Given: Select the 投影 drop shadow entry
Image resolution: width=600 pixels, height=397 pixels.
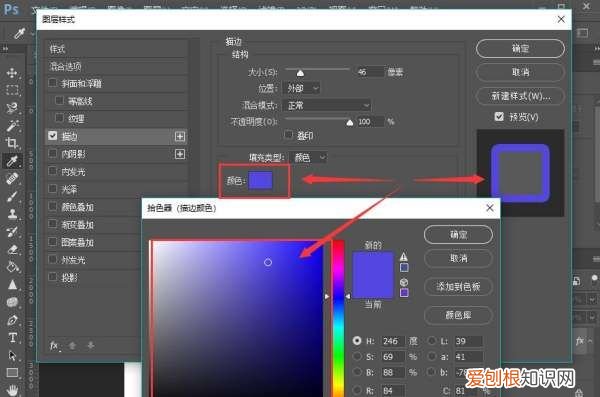Looking at the screenshot, I should tap(70, 278).
